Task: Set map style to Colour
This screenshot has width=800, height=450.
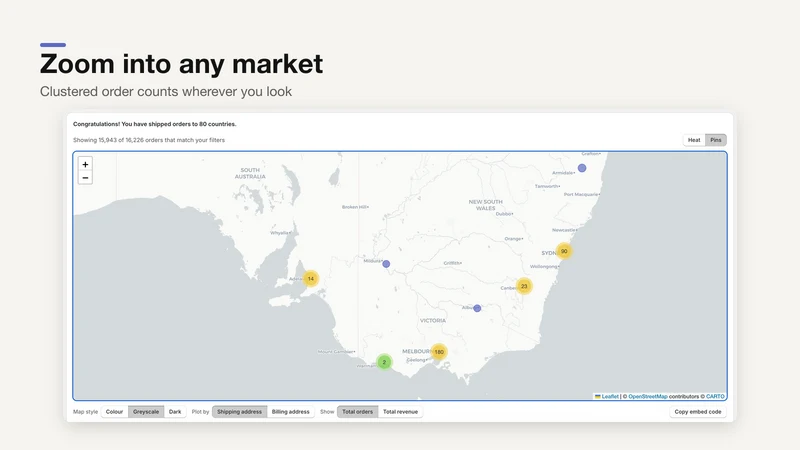Action: pyautogui.click(x=114, y=412)
